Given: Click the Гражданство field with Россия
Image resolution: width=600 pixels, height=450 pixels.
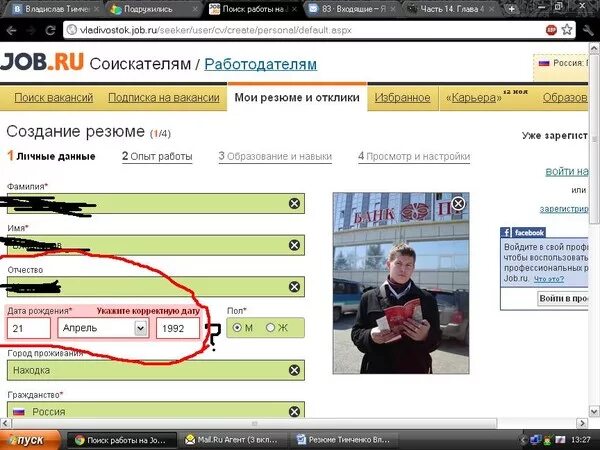Looking at the screenshot, I should click(x=156, y=410).
